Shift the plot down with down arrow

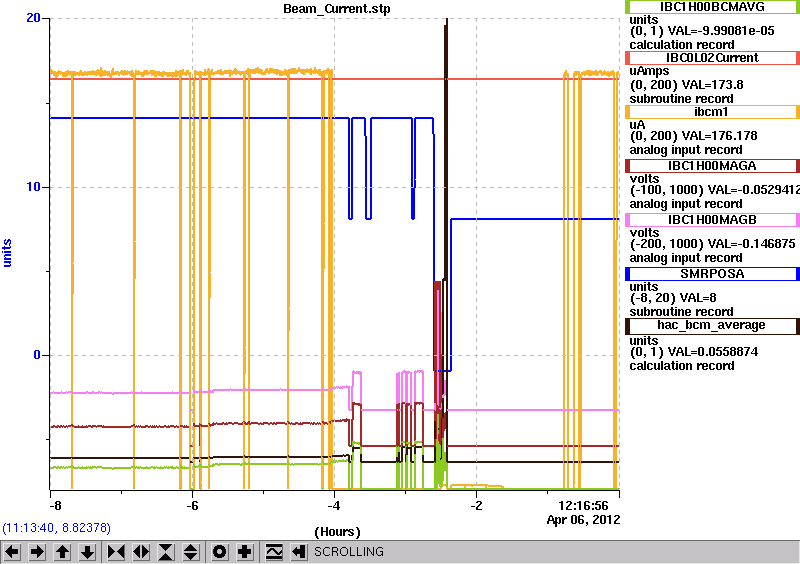tap(88, 552)
